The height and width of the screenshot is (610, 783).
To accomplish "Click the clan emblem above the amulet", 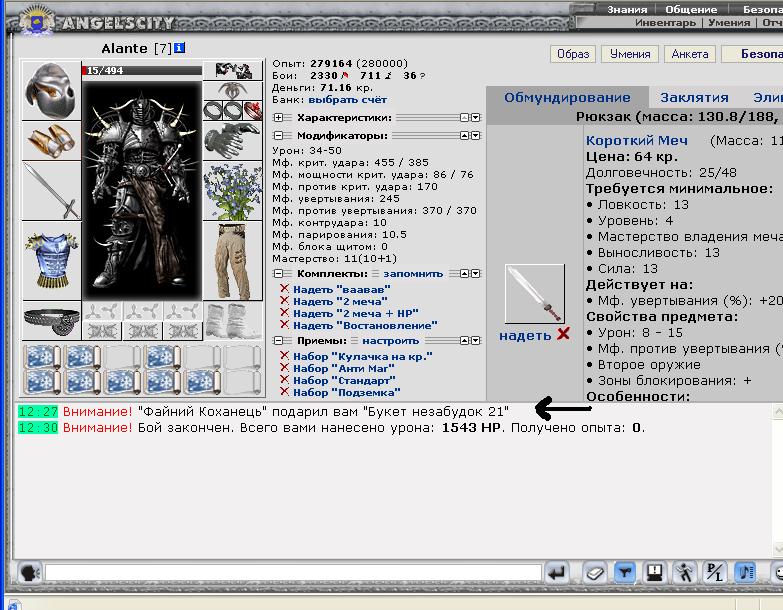I will 232,71.
